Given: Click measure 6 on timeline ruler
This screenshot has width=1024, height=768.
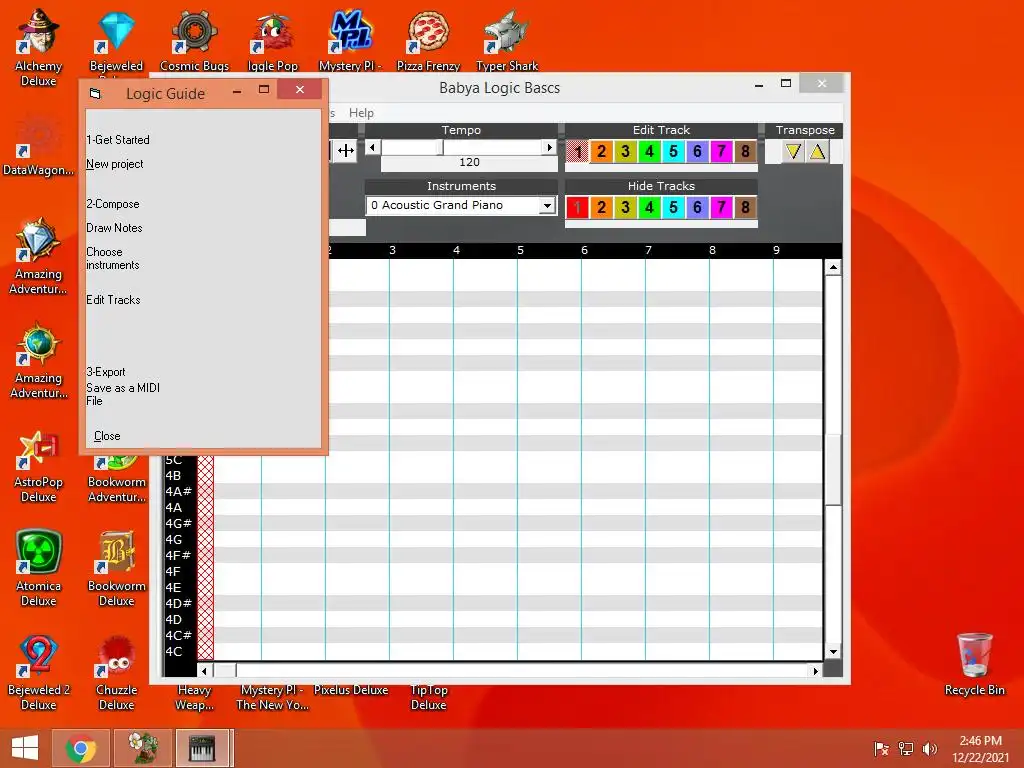Looking at the screenshot, I should (x=584, y=250).
